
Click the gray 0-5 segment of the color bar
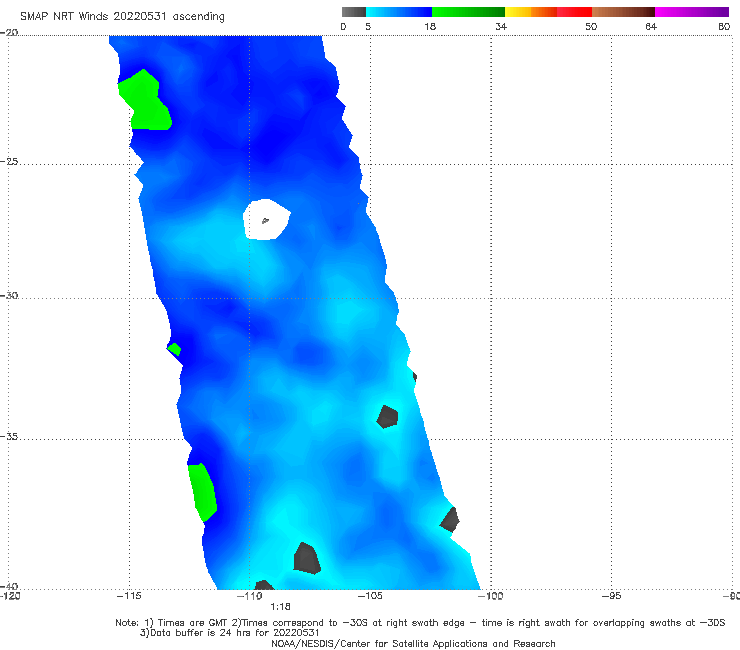pyautogui.click(x=353, y=12)
